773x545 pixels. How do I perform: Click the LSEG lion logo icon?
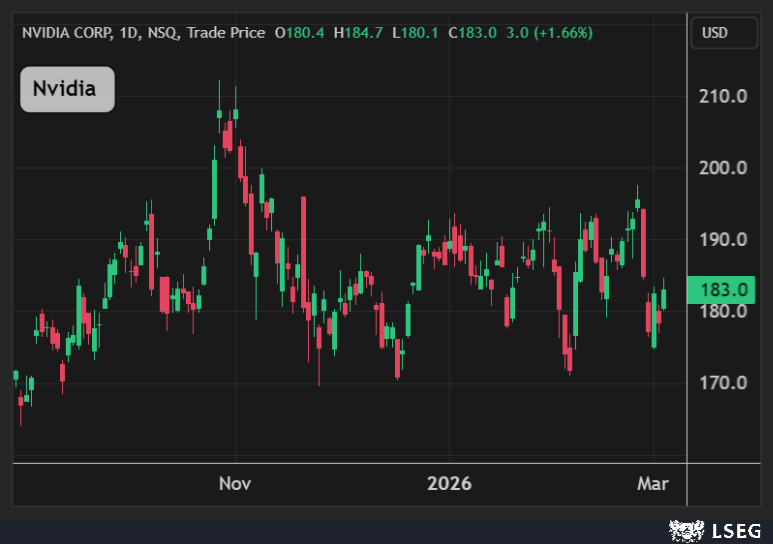click(x=683, y=531)
